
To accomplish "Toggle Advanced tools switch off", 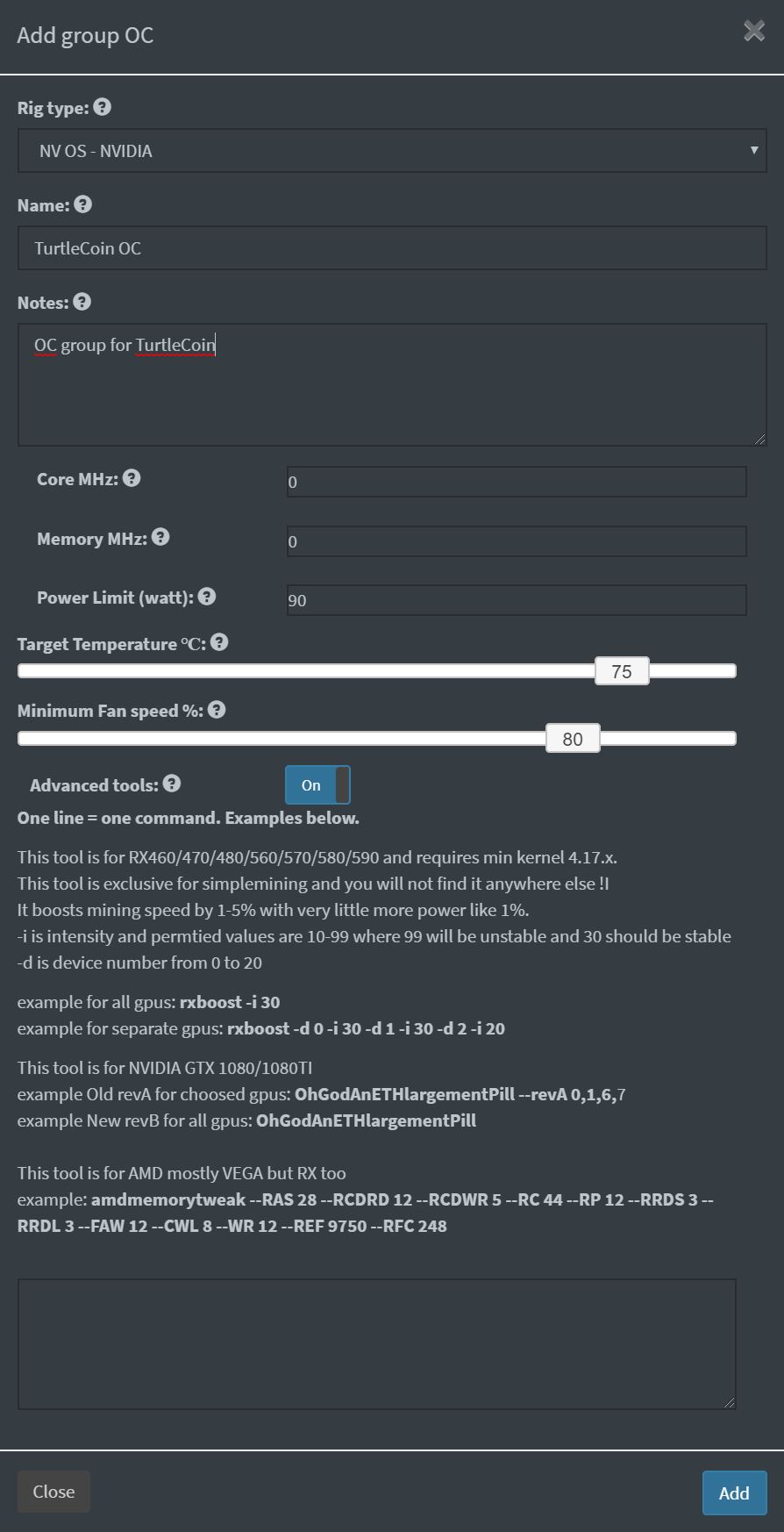I will click(317, 784).
